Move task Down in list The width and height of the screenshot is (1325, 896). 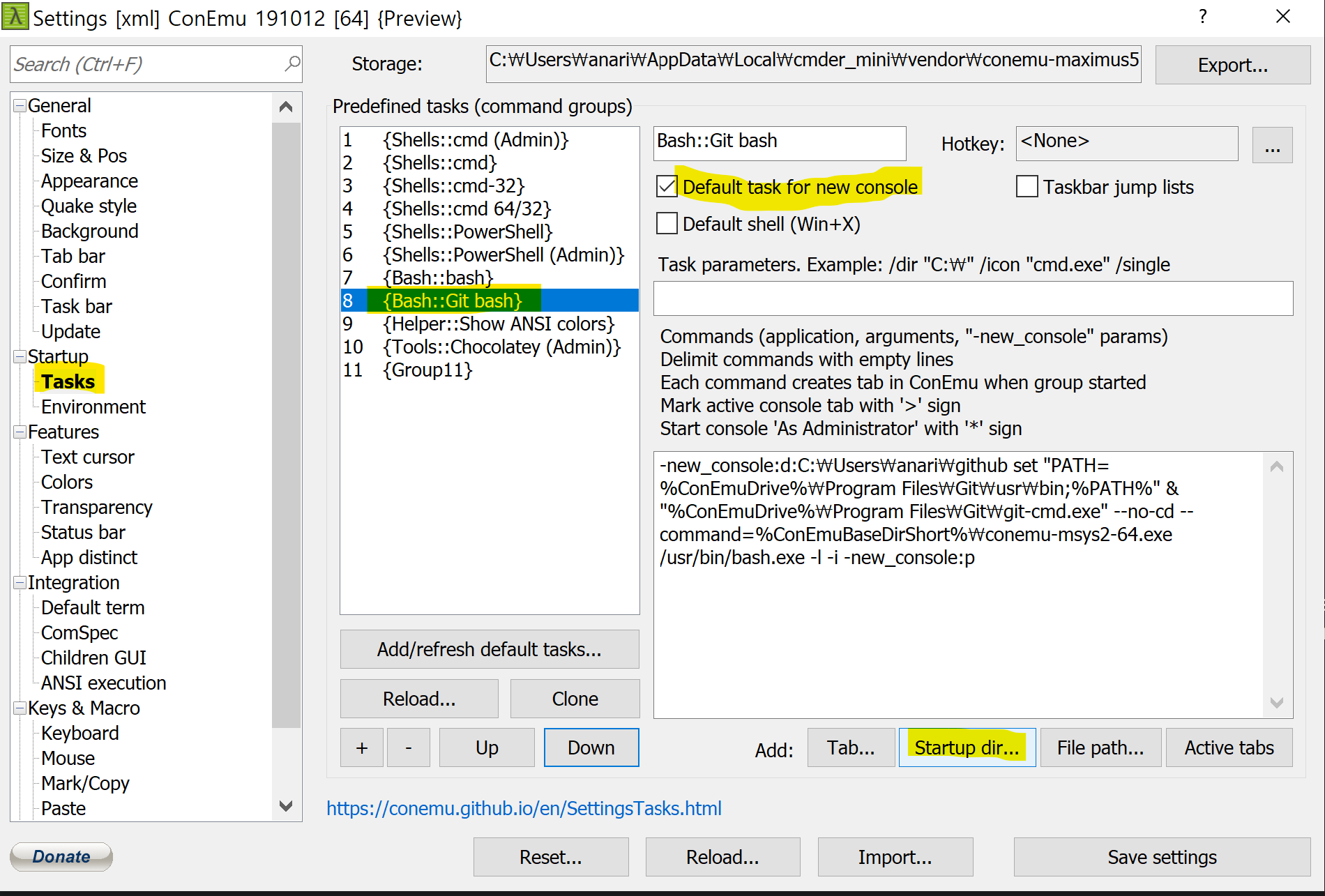point(591,747)
